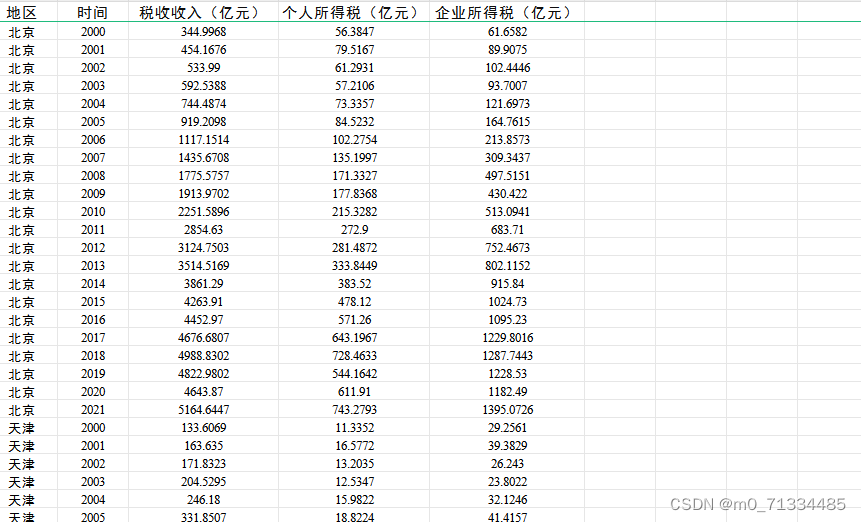This screenshot has width=861, height=522.
Task: Click the value 84.5232
Action: point(355,122)
